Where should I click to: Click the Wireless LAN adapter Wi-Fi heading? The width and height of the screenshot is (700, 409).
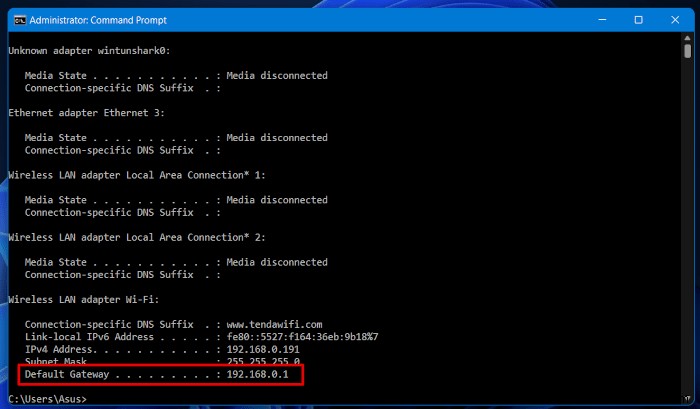84,299
